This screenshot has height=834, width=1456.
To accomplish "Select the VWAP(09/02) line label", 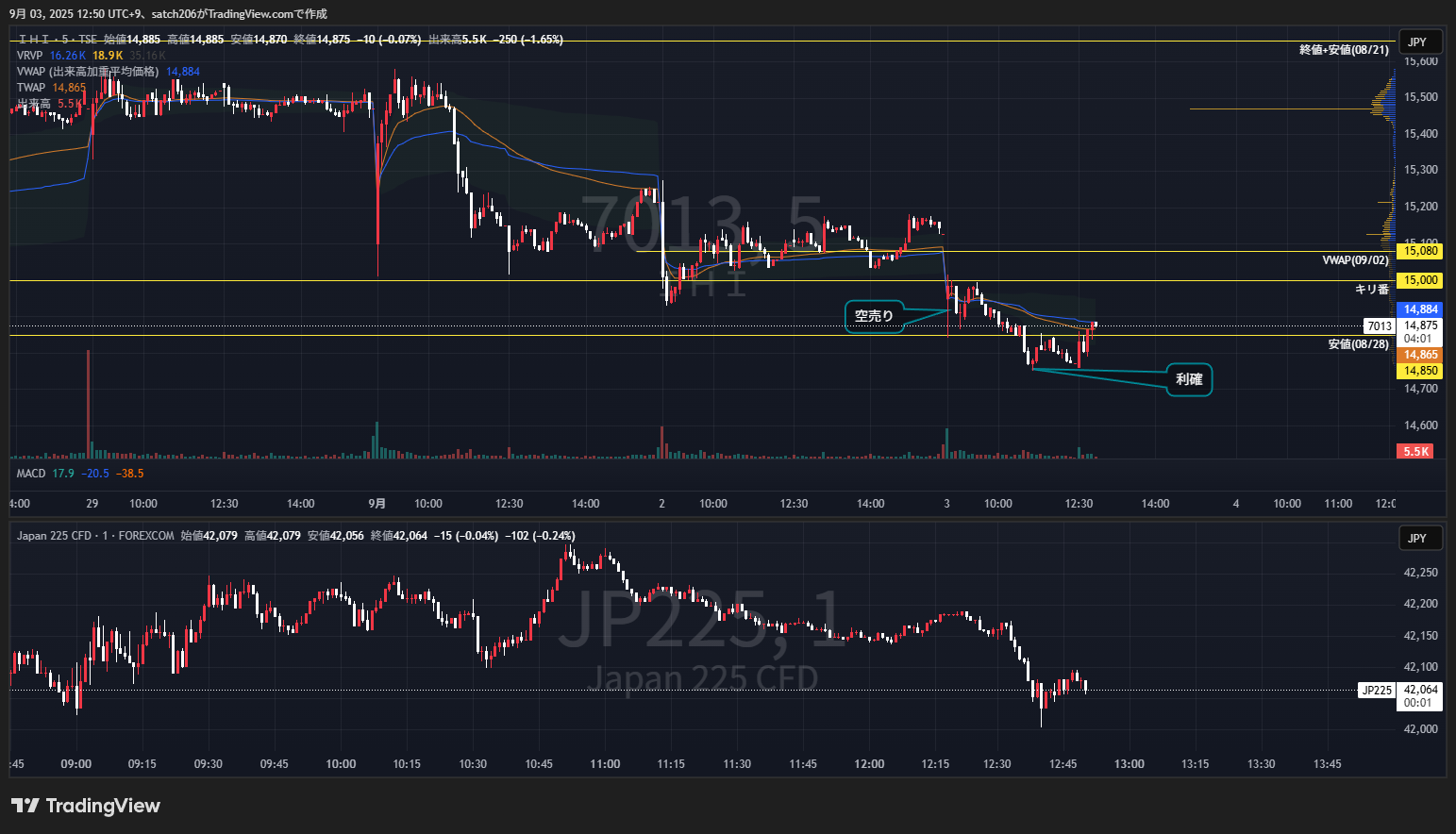I will 1355,260.
